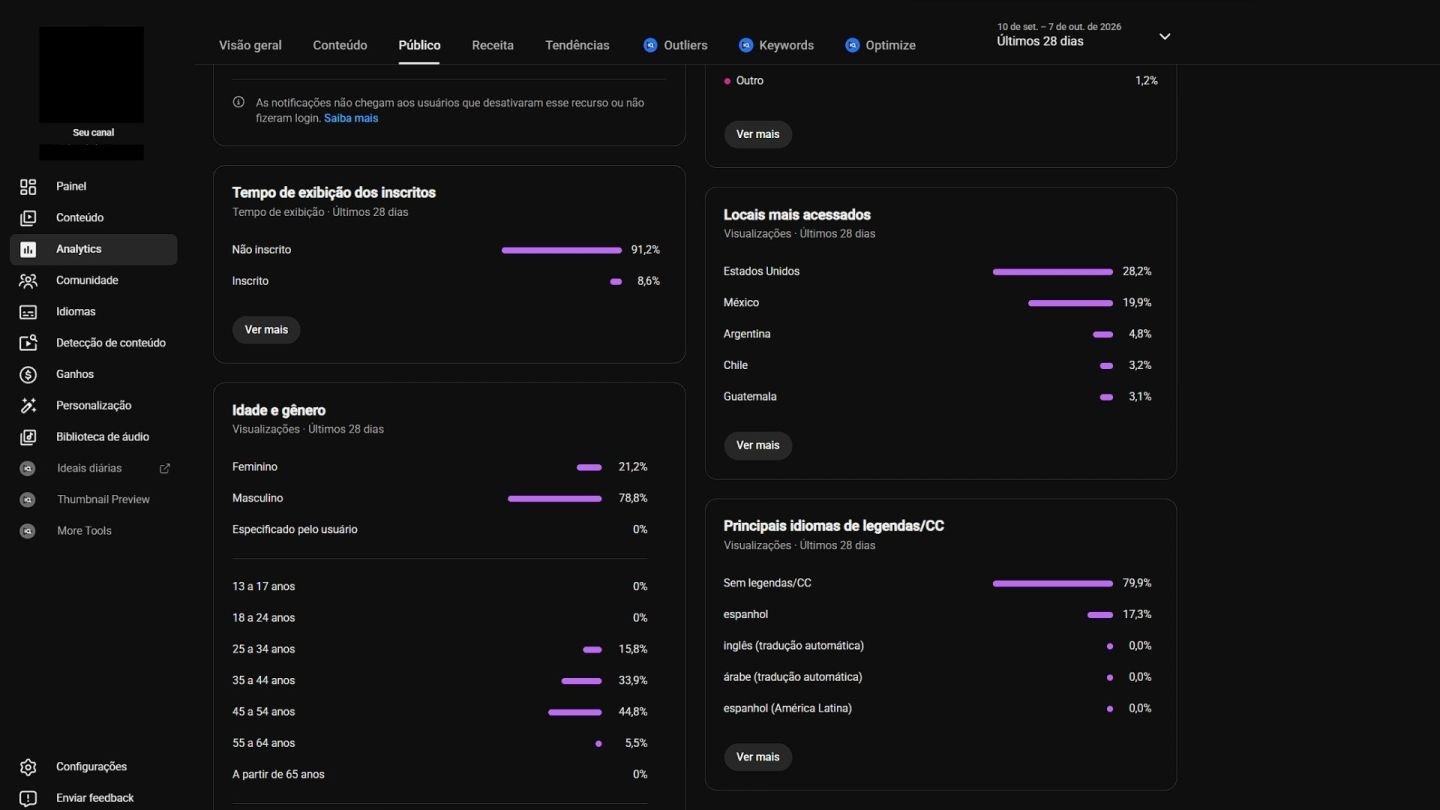Click the Biblioteca de áudio icon

click(28, 437)
